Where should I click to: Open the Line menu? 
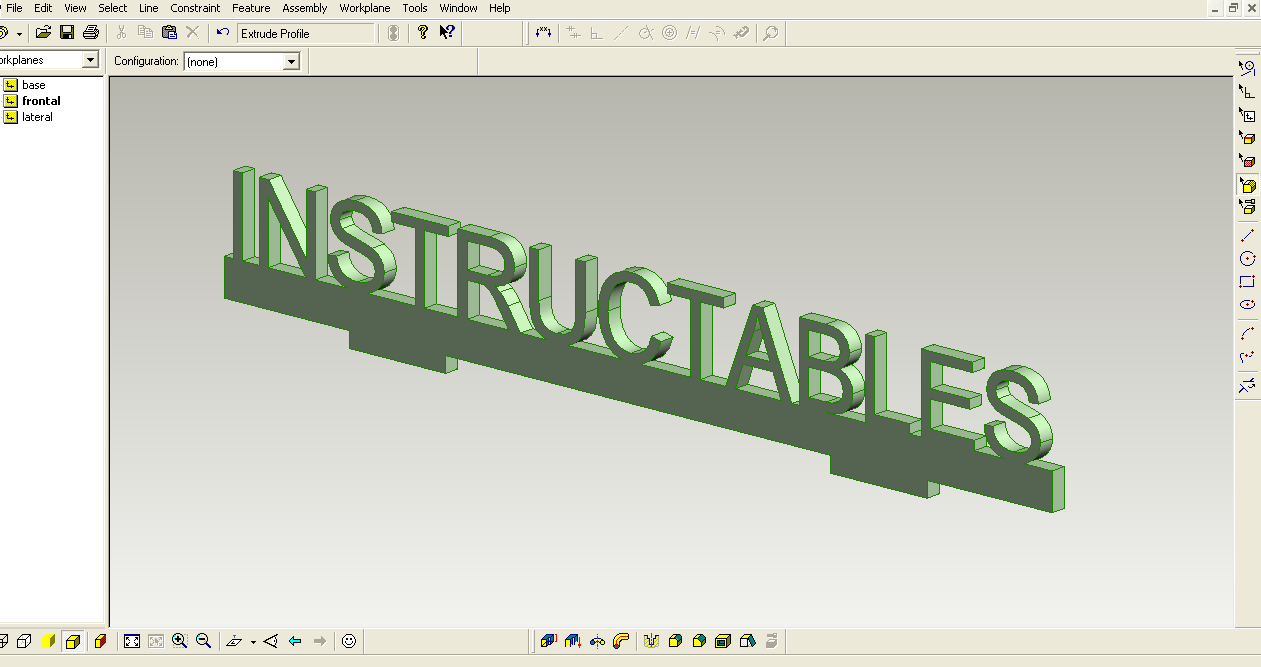point(148,8)
